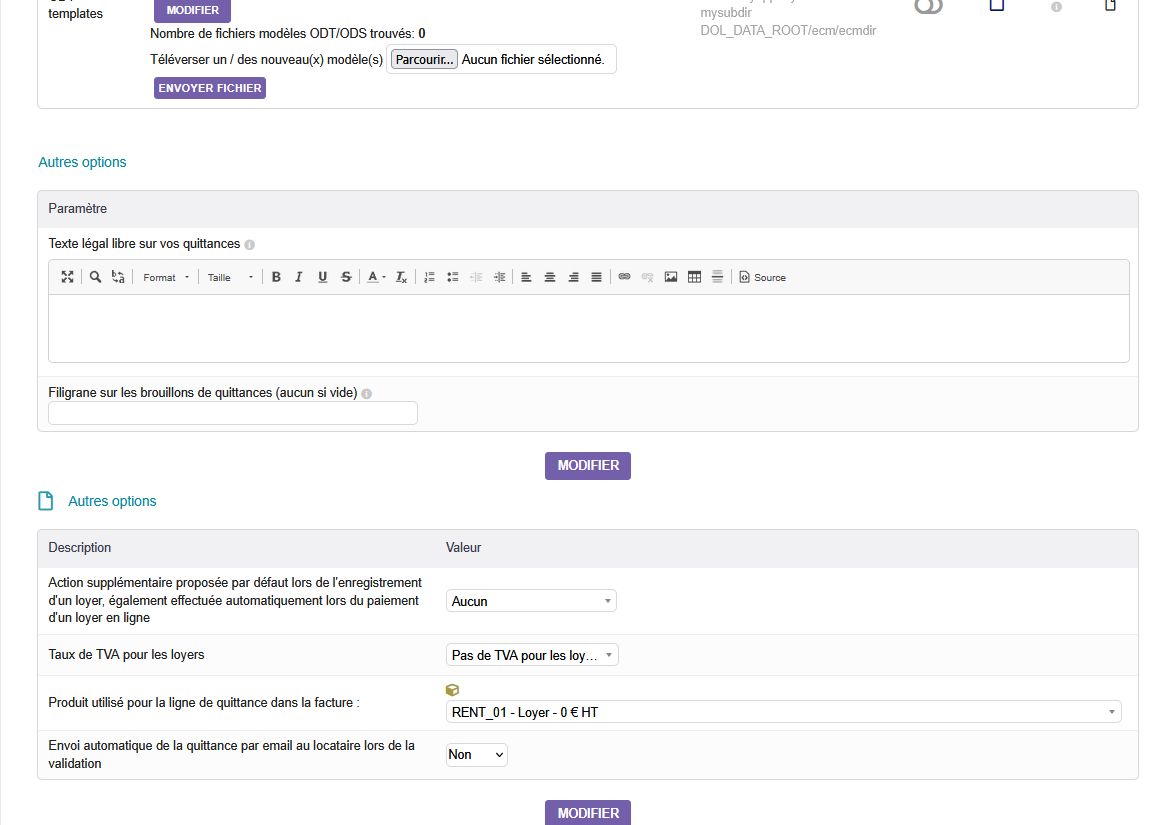Switch editor to Source mode
Screen dimensions: 1164x825
(762, 277)
